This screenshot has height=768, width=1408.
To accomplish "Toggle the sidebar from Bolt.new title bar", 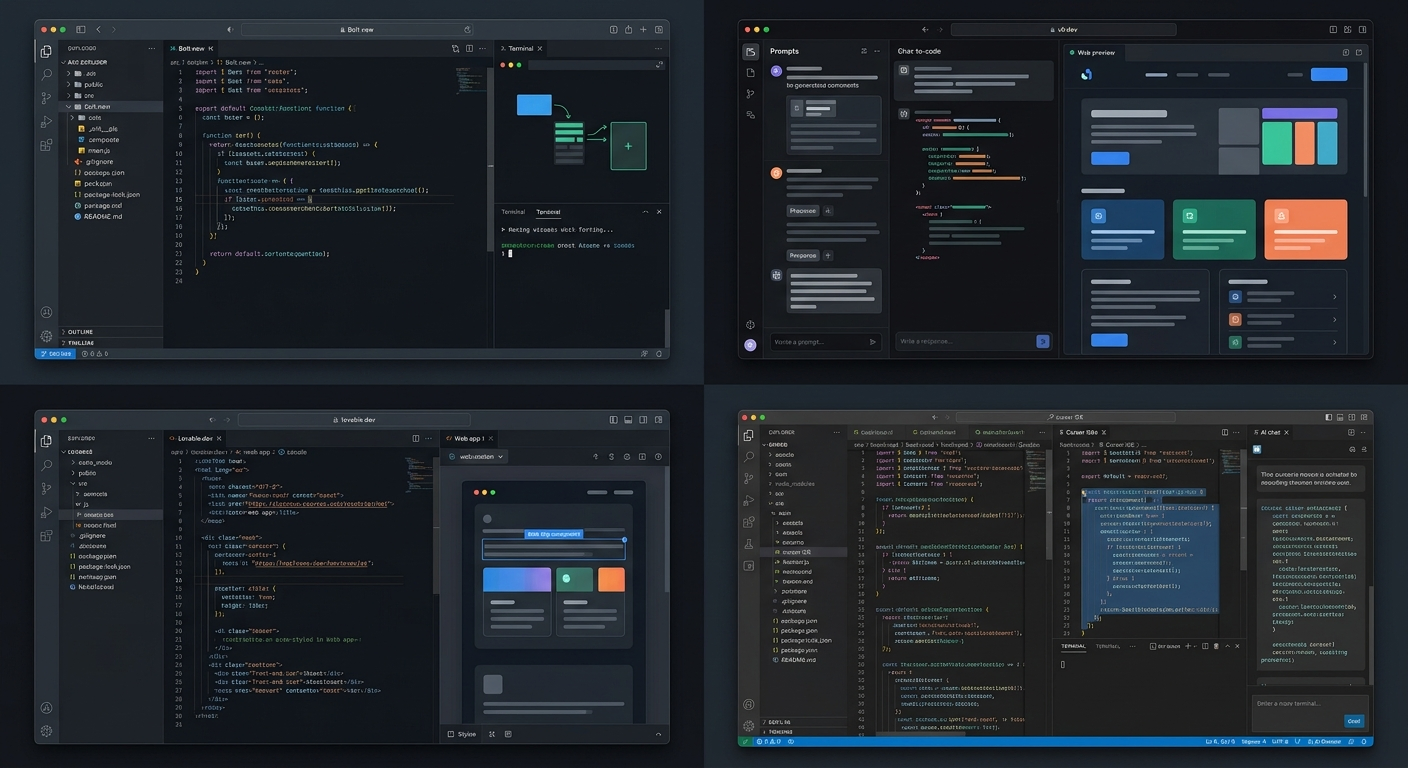I will click(x=81, y=30).
